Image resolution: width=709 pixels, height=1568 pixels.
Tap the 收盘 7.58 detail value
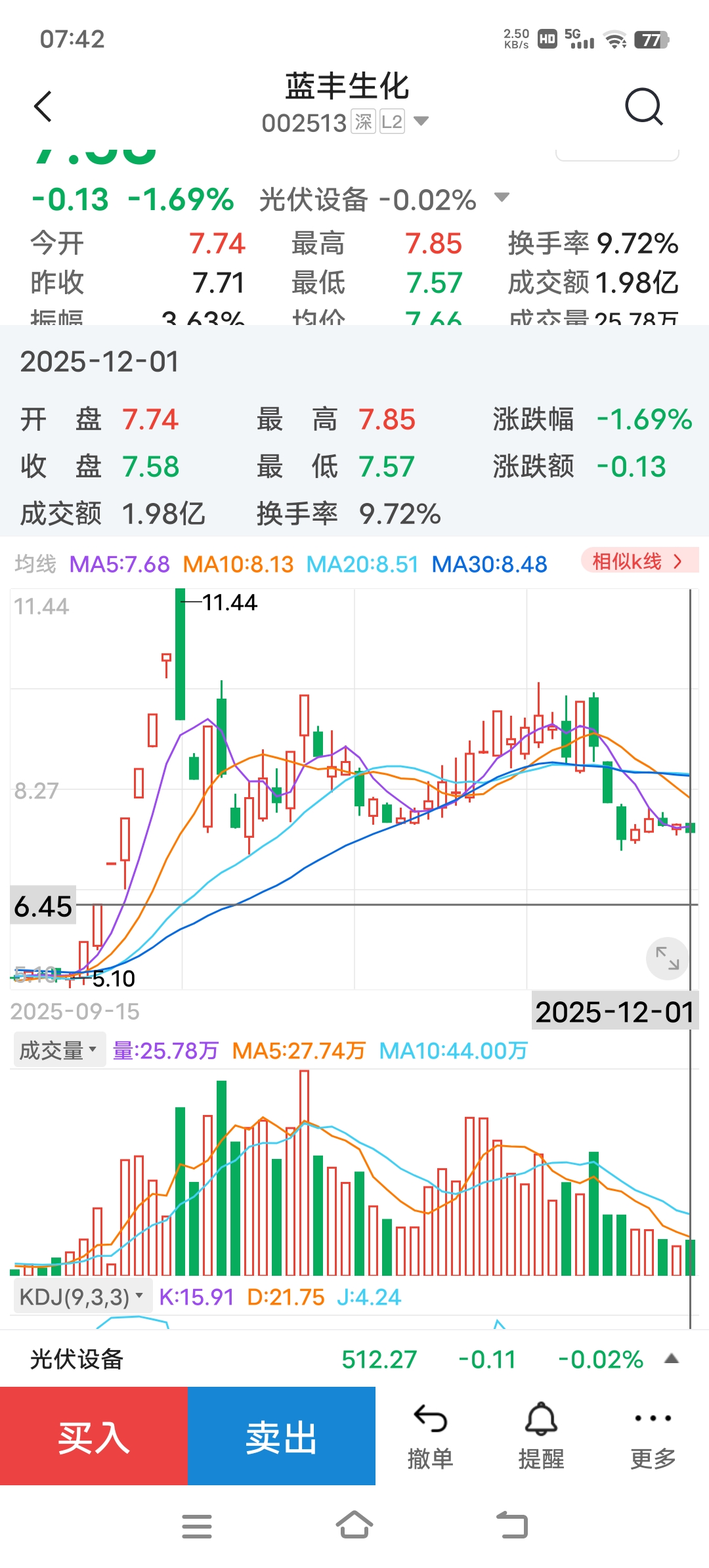[x=150, y=467]
